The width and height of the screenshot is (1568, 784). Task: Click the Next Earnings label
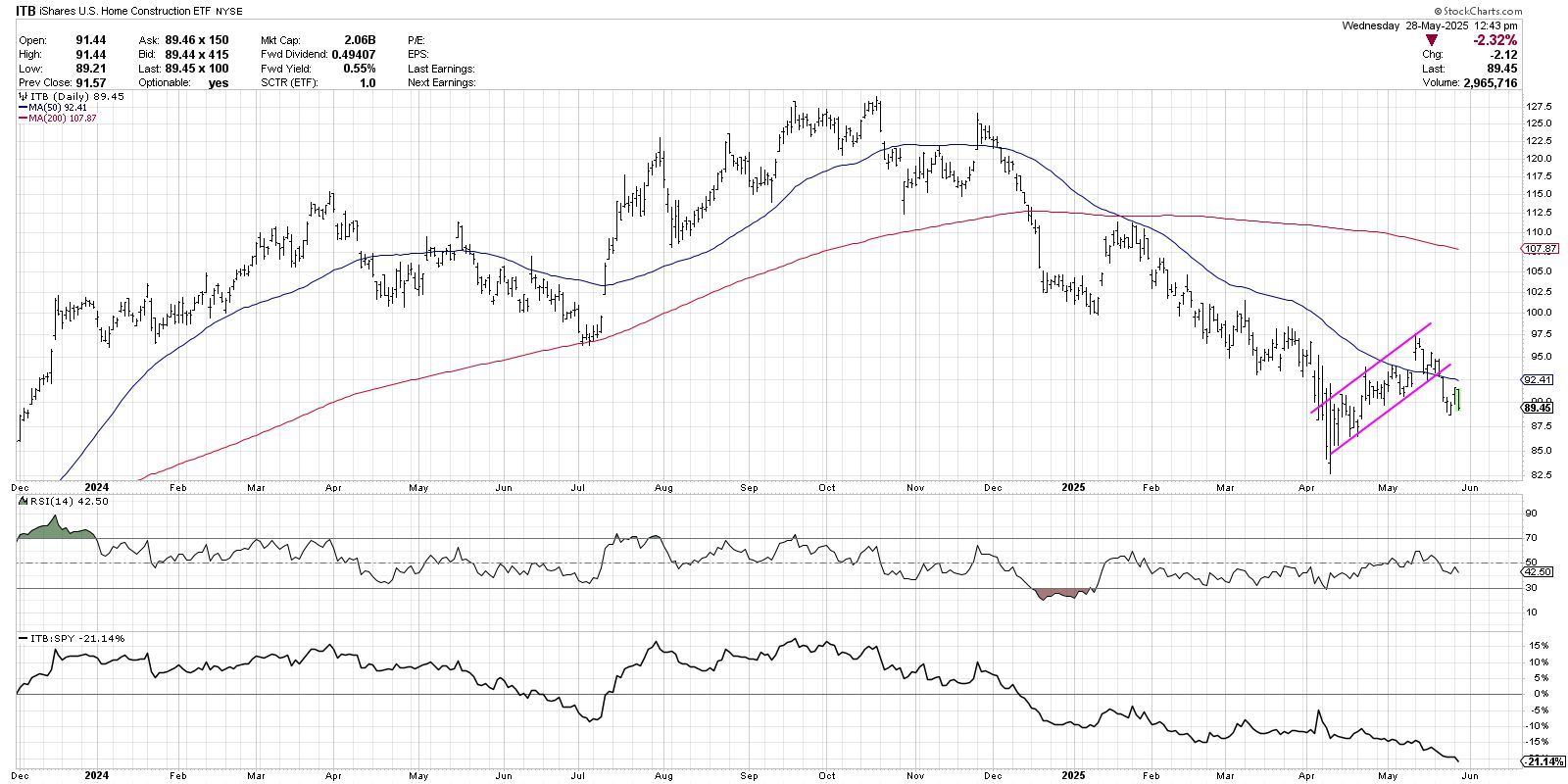click(441, 83)
